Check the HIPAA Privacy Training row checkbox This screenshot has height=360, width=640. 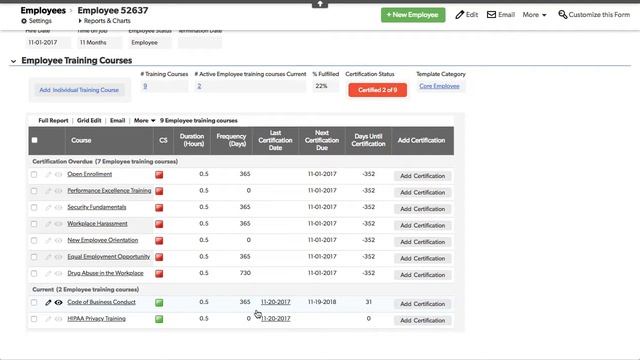pos(34,319)
